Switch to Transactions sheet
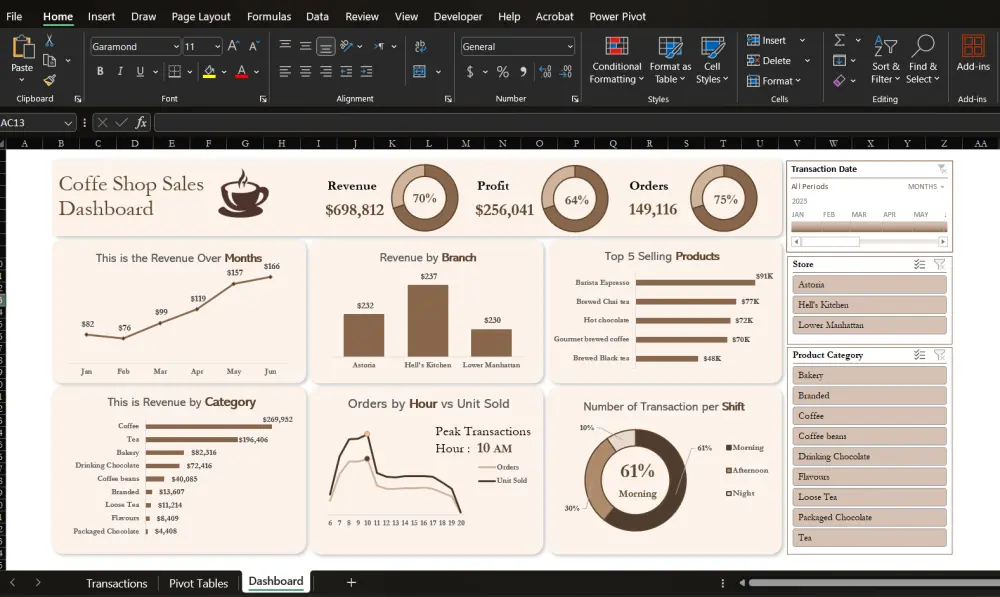The width and height of the screenshot is (1000, 597). pos(117,583)
